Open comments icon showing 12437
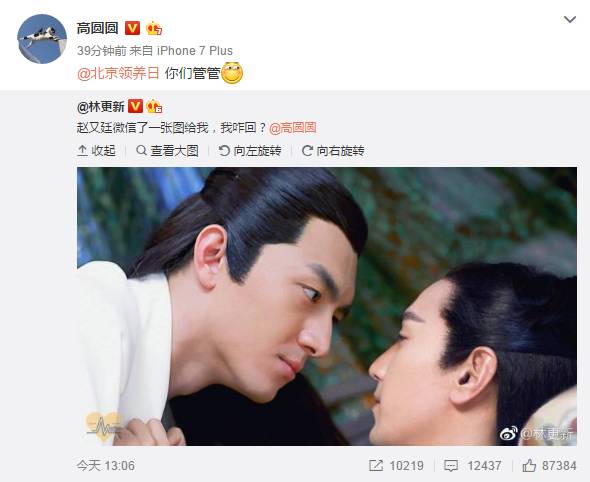The image size is (590, 482). [450, 466]
